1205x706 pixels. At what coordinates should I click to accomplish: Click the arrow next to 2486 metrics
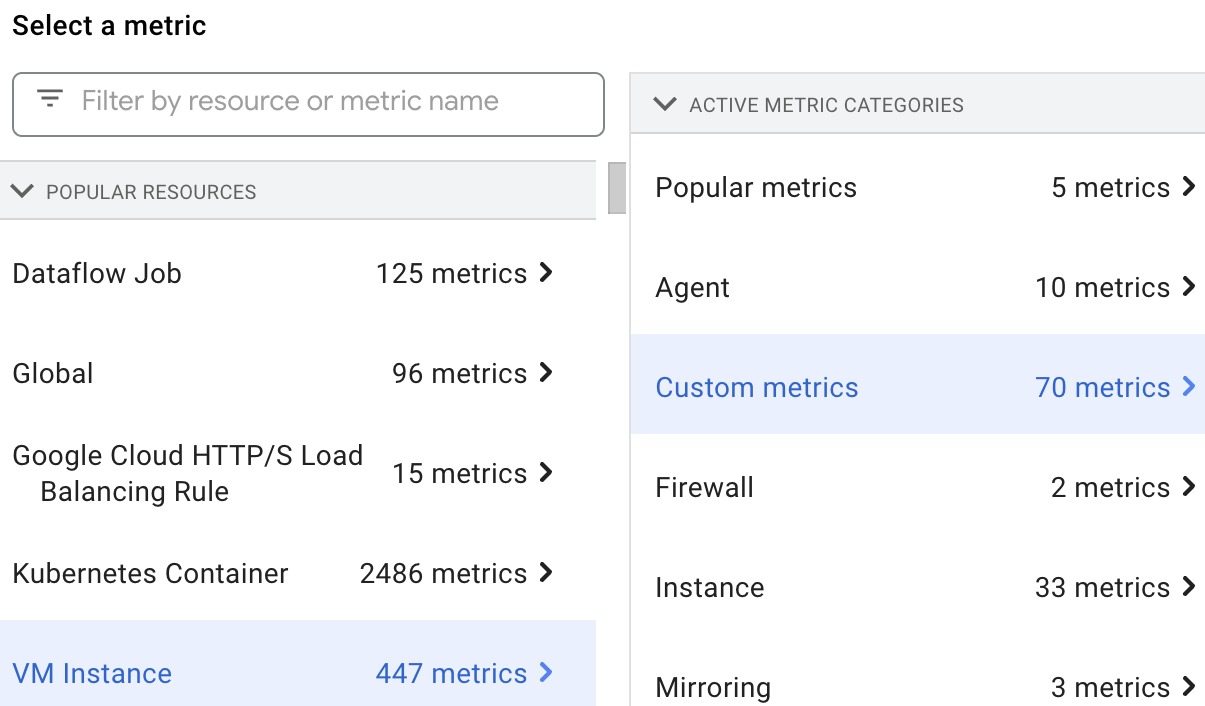[546, 572]
